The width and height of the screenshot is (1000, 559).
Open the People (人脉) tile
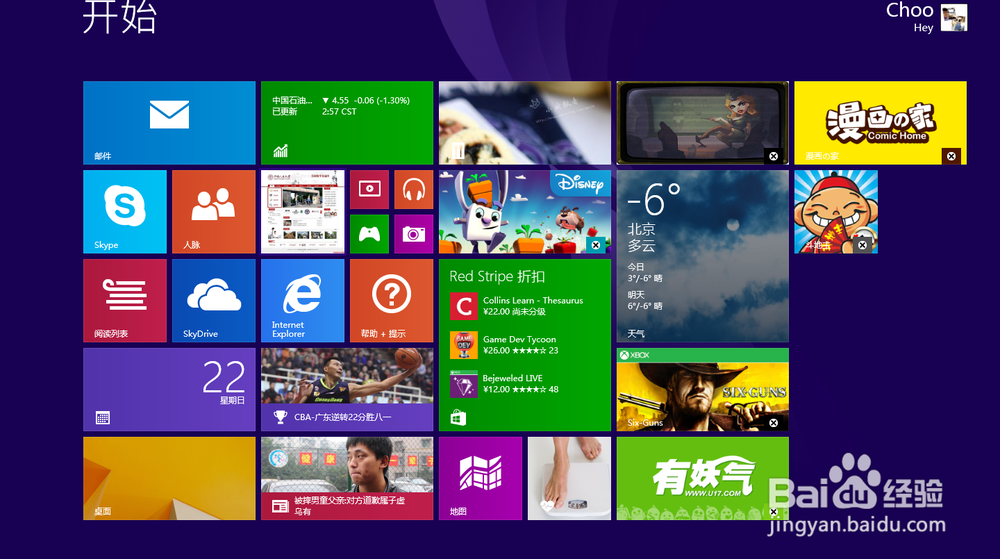pyautogui.click(x=213, y=211)
